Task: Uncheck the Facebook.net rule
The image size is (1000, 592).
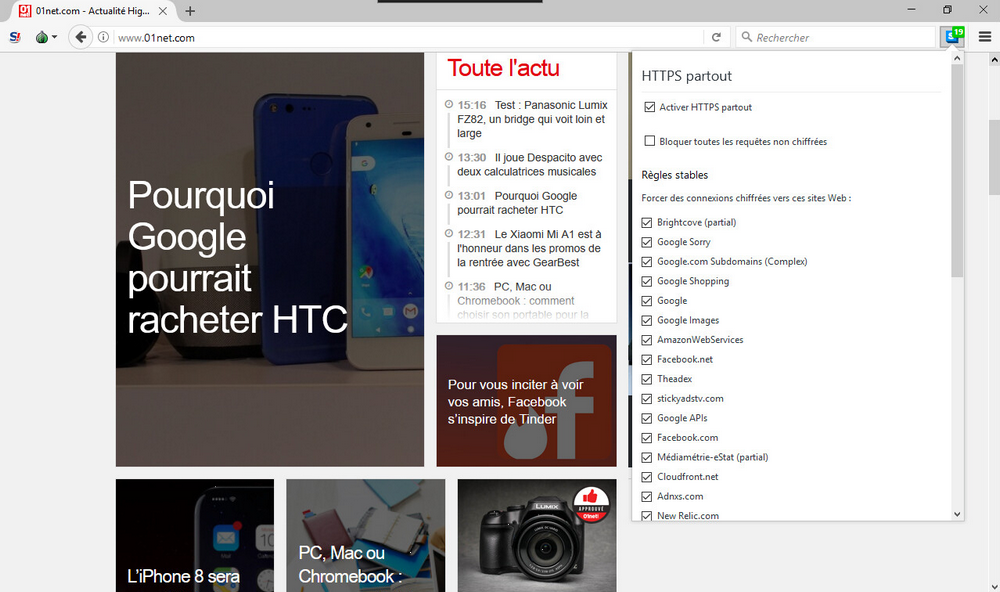Action: click(647, 360)
